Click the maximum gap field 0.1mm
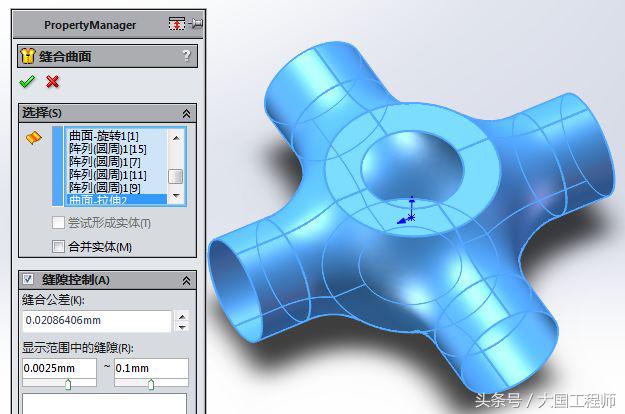The height and width of the screenshot is (414, 625). tap(151, 368)
